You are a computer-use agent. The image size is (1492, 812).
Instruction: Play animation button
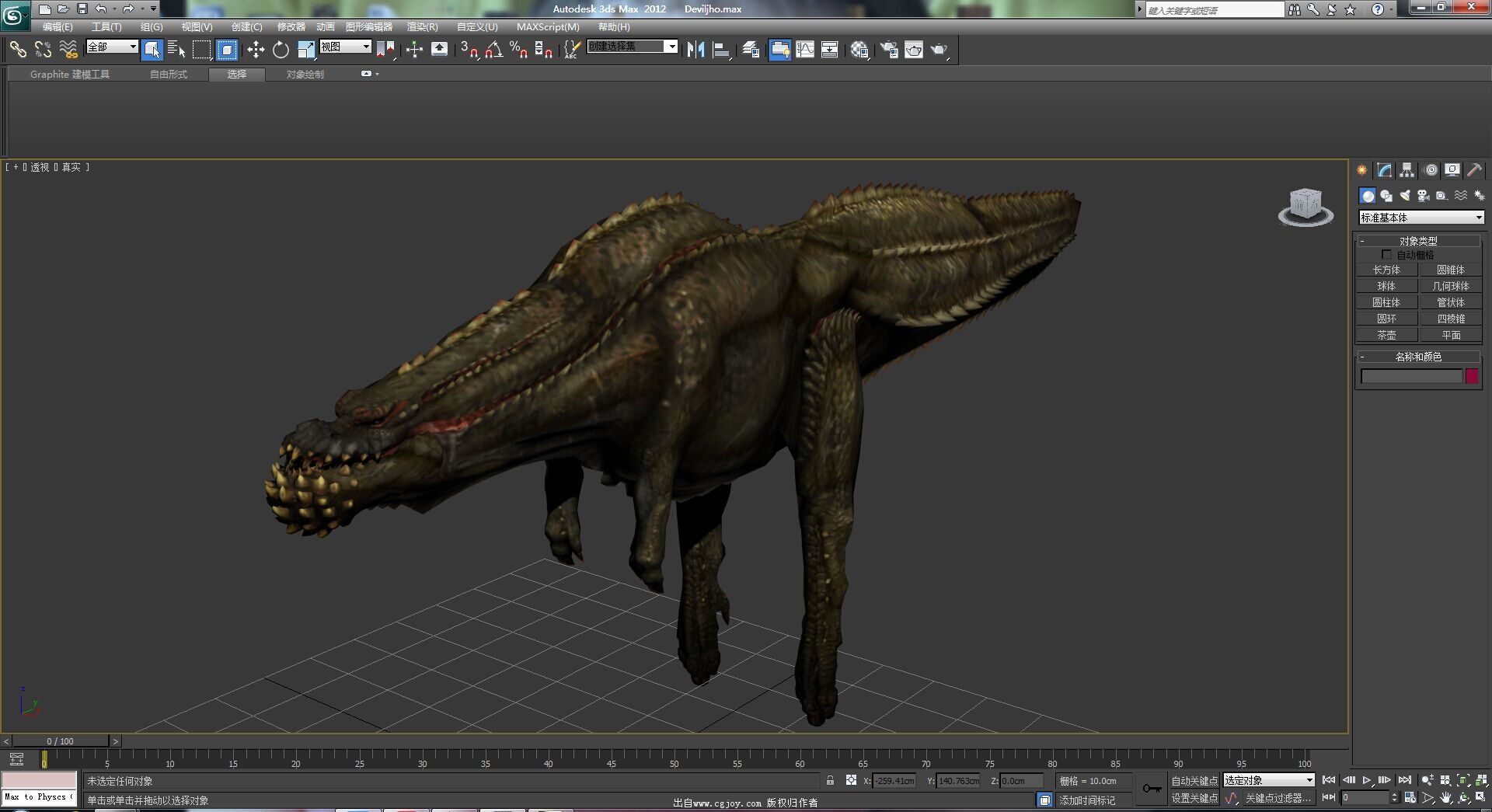click(x=1366, y=780)
